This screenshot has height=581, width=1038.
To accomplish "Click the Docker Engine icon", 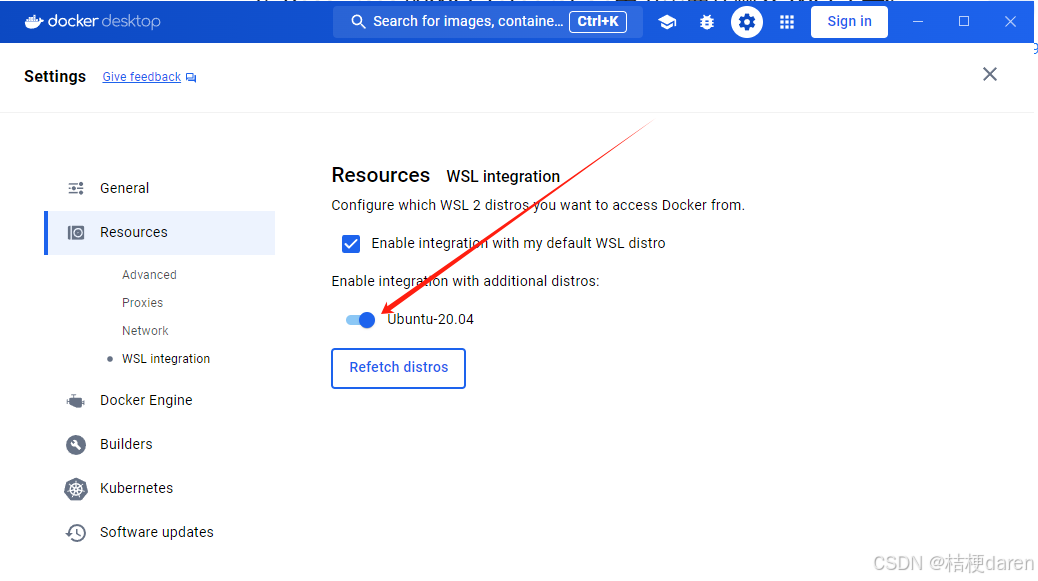I will [x=76, y=401].
